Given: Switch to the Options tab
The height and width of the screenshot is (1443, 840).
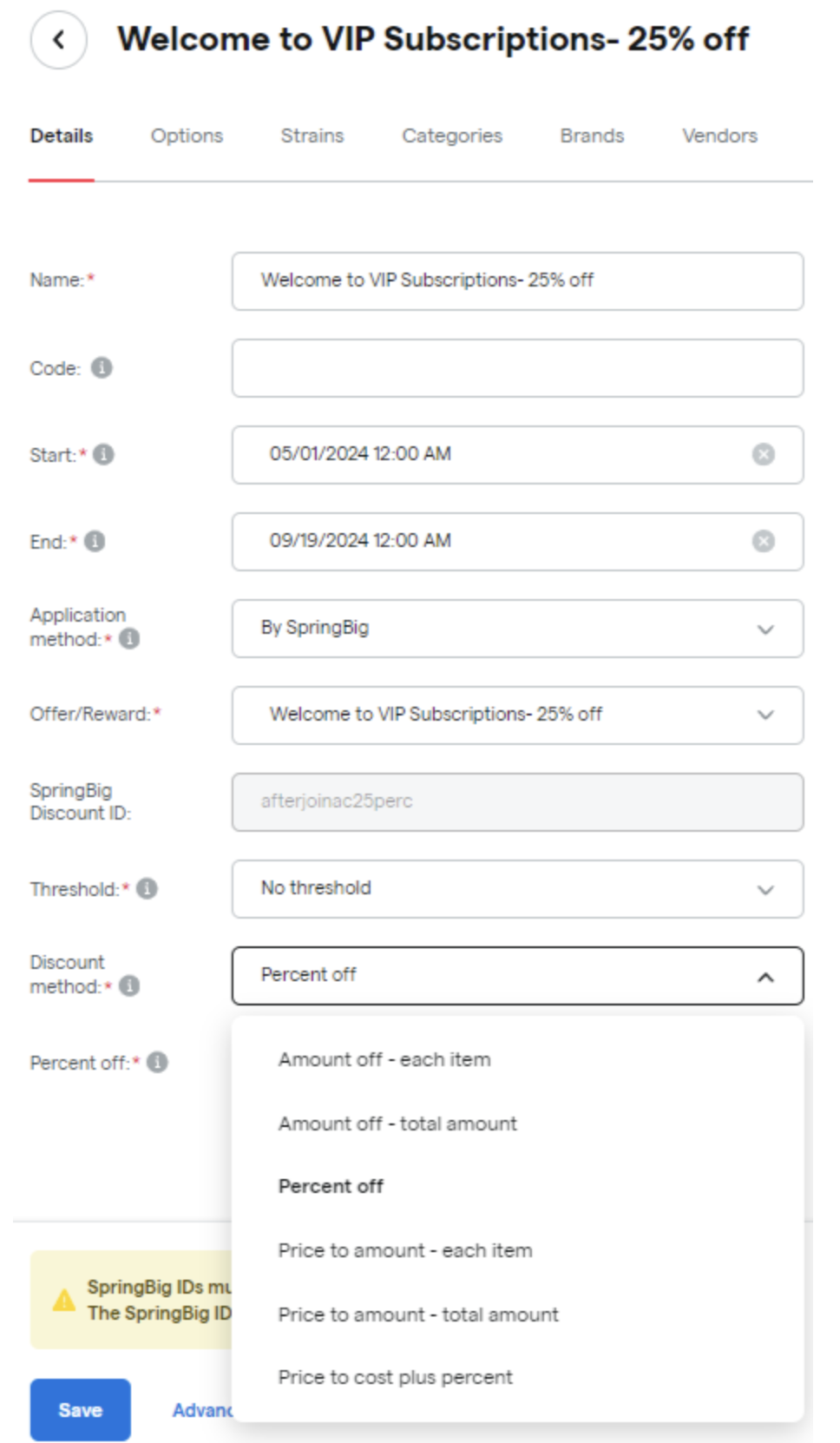Looking at the screenshot, I should tap(187, 135).
